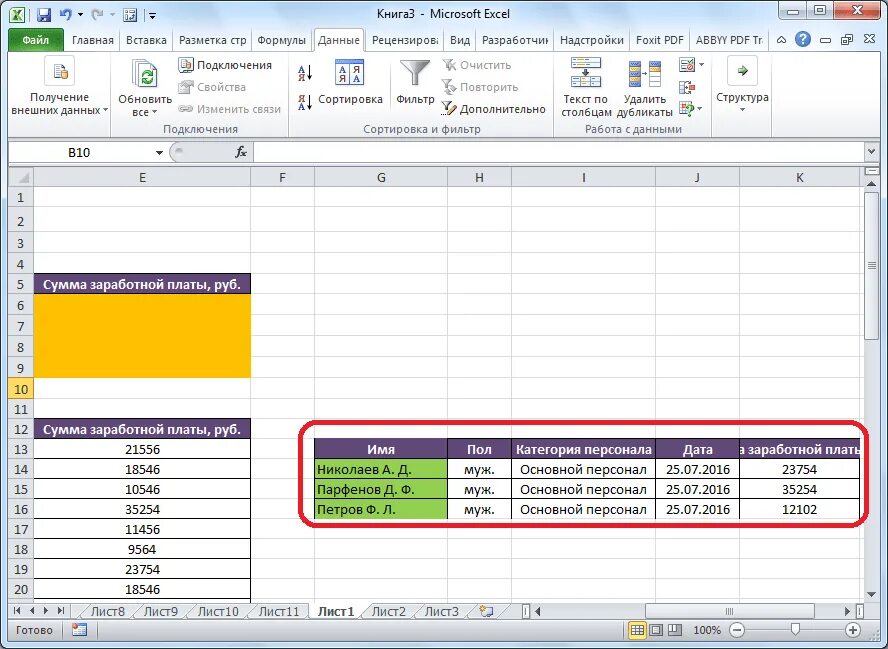Click the vertical scrollbar thumb
This screenshot has height=649, width=888.
pyautogui.click(x=872, y=266)
